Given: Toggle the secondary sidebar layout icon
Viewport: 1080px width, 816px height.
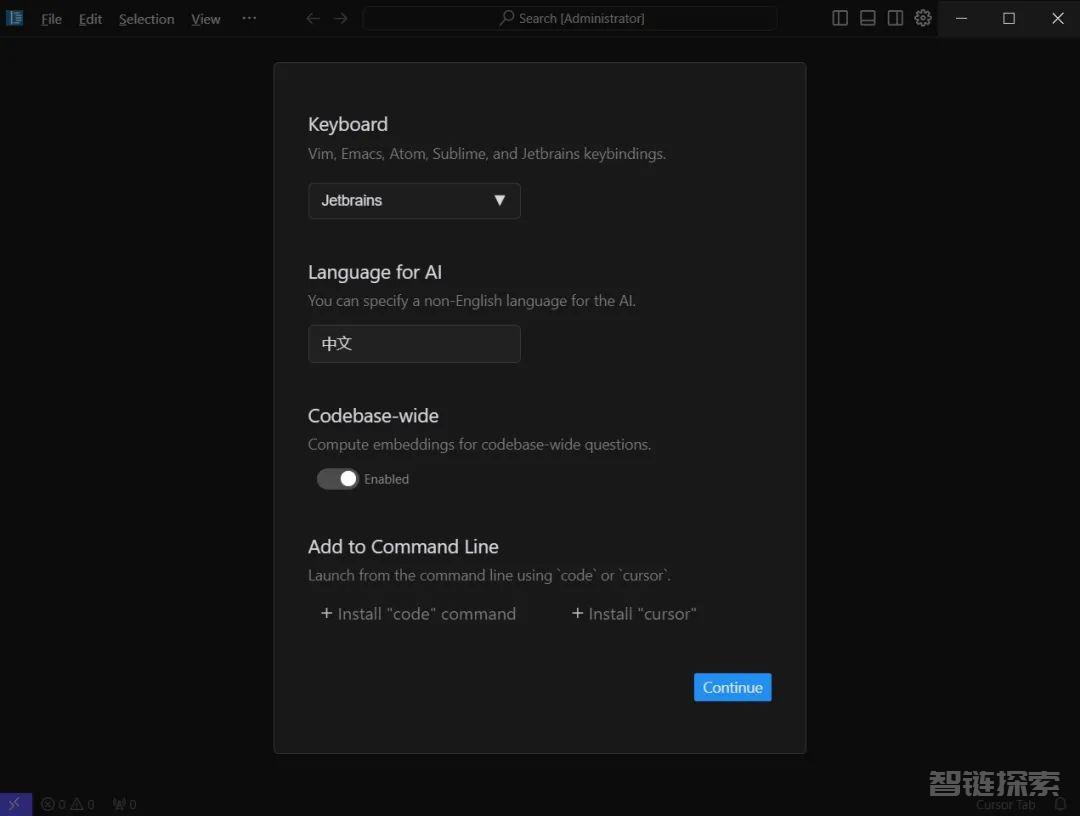Looking at the screenshot, I should (895, 18).
